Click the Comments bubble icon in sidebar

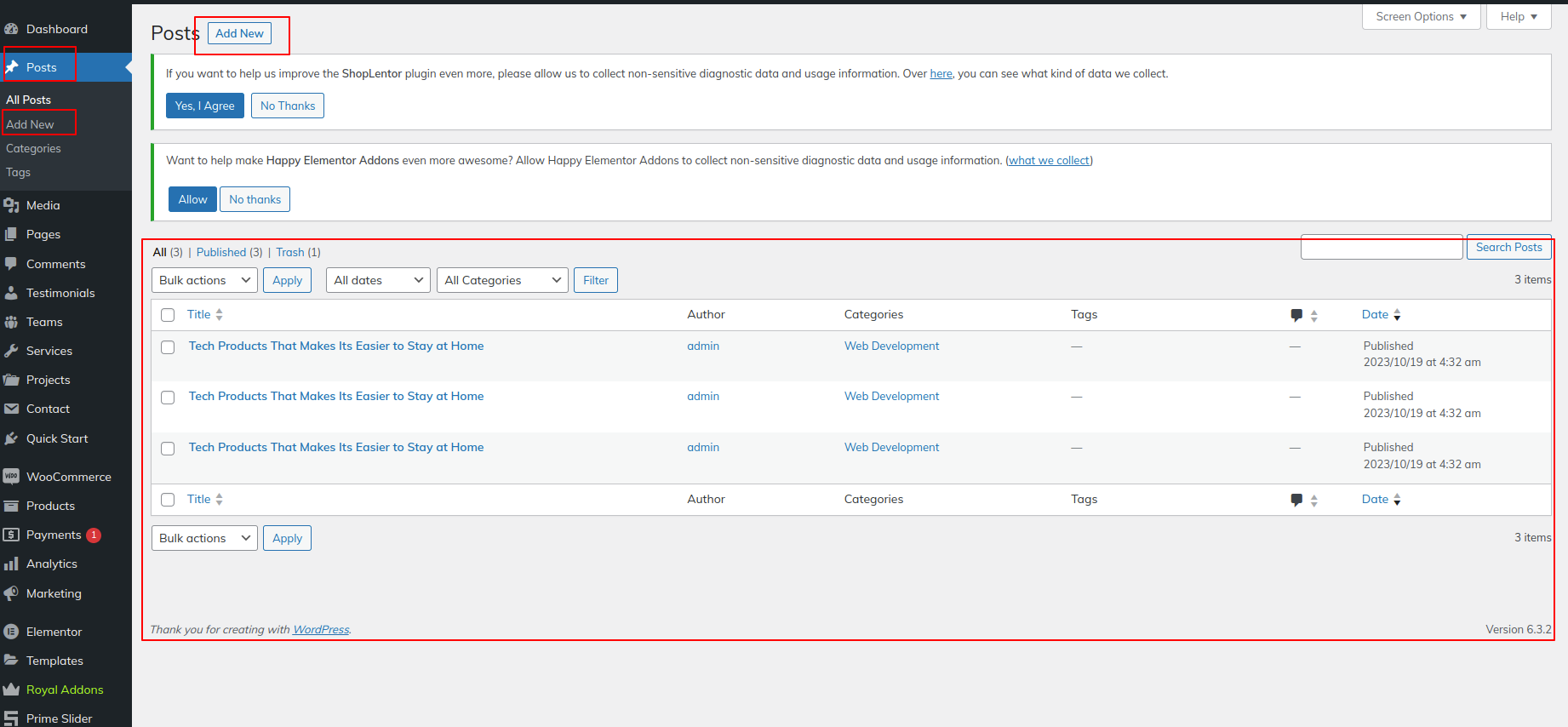pos(11,264)
